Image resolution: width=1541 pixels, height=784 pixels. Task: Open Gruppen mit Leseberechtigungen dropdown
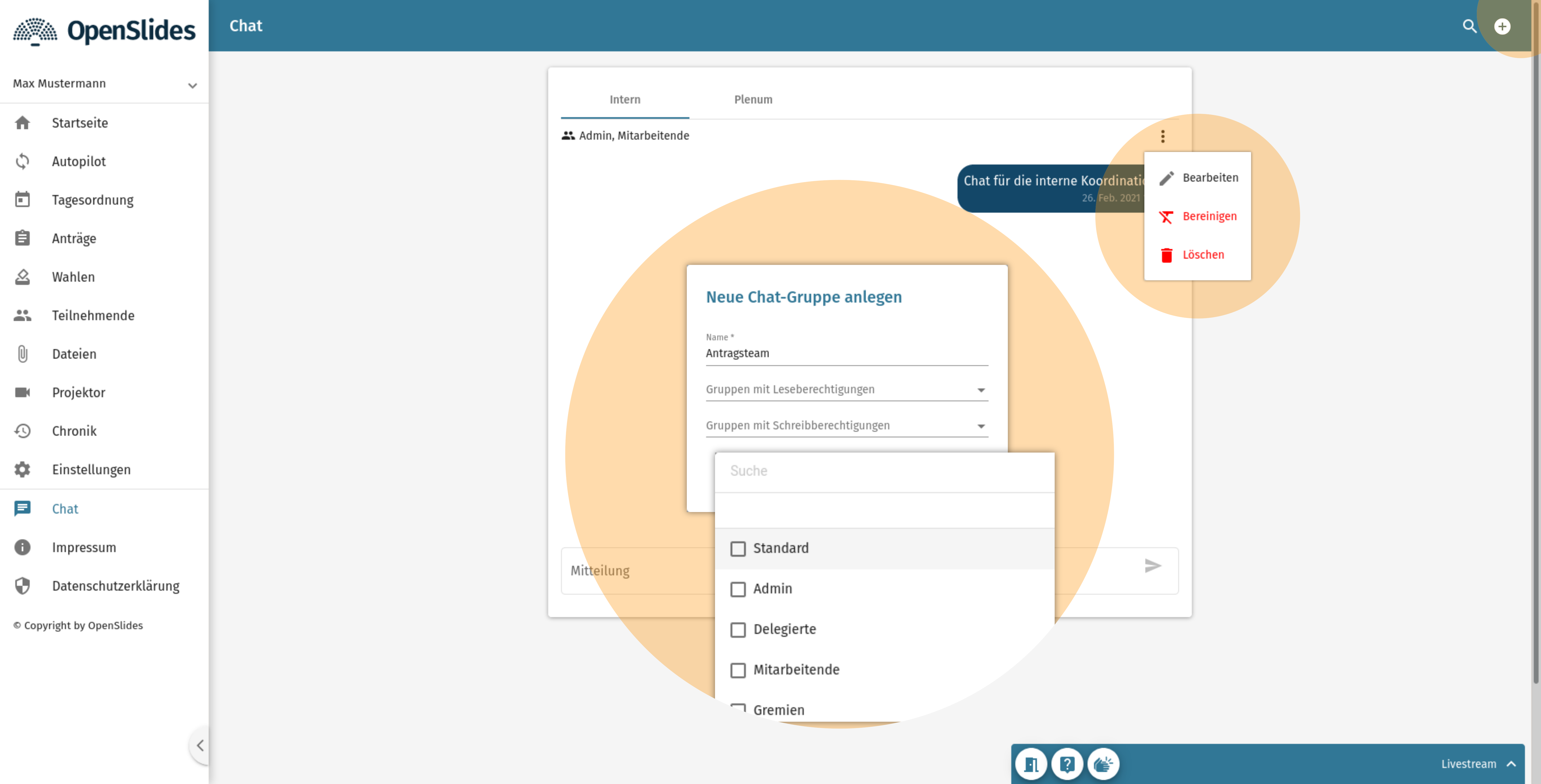point(847,389)
